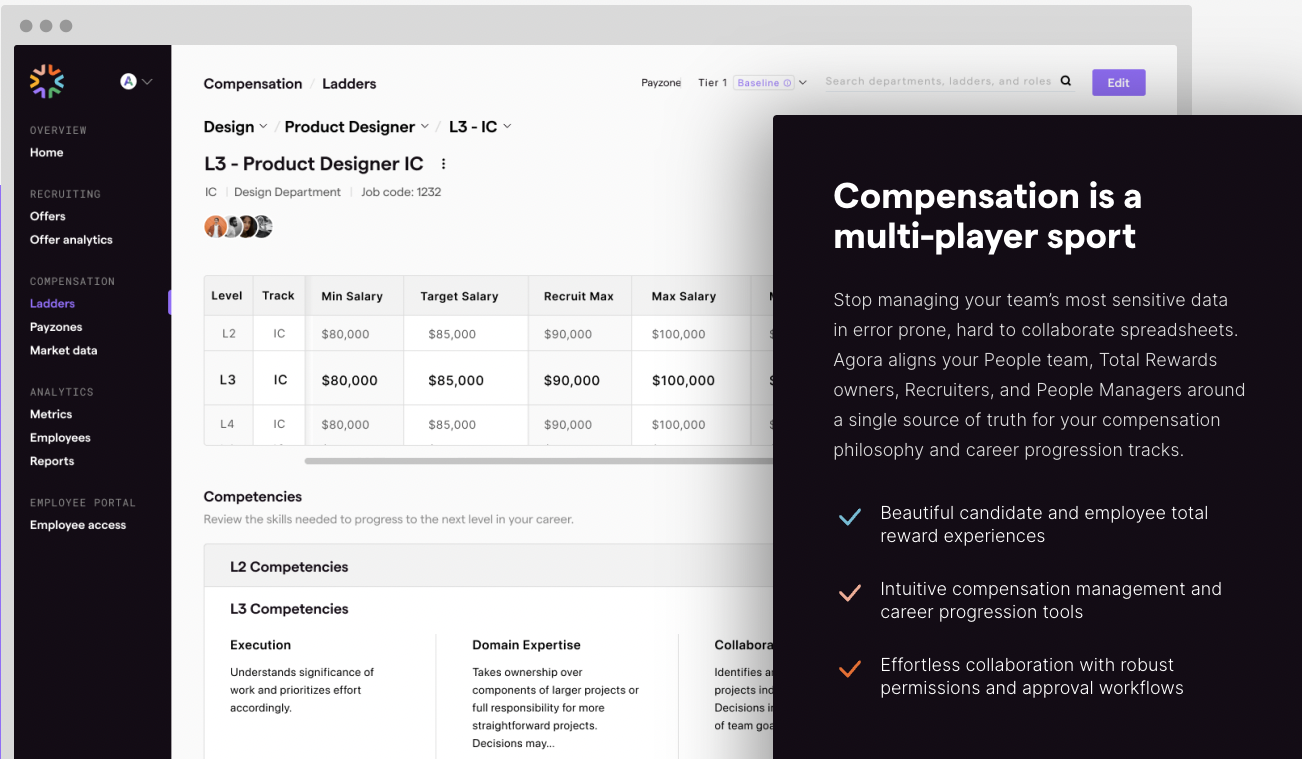
Task: Select the L4 row's $90,000 recruit max
Action: (568, 425)
